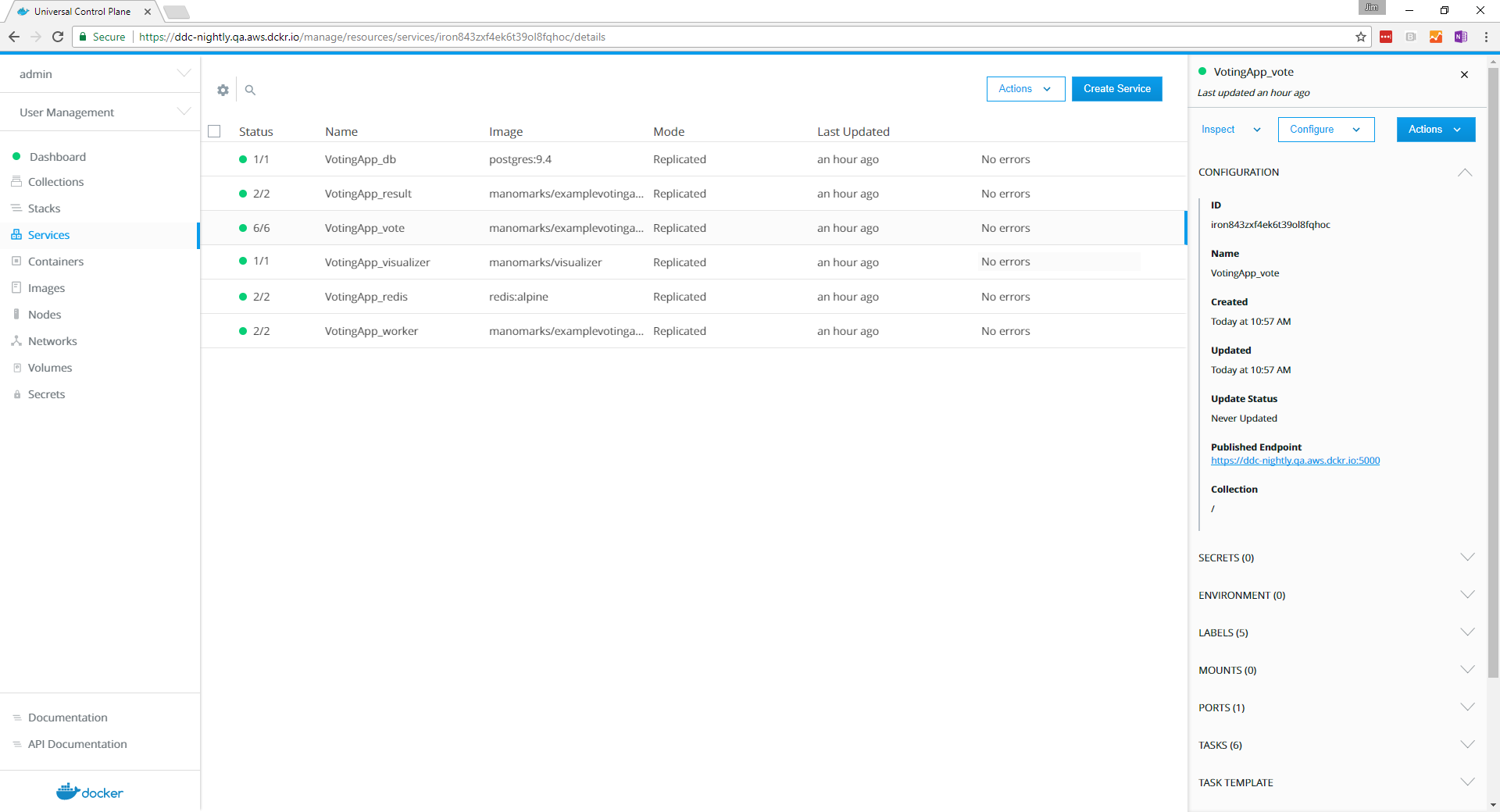Screen dimensions: 1500x812
Task: Open the Nodes page from sidebar
Action: tap(45, 315)
